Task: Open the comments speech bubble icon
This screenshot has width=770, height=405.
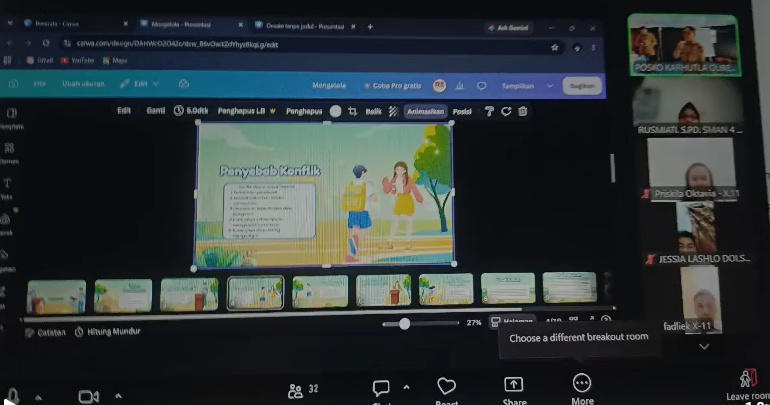Action: pos(482,85)
